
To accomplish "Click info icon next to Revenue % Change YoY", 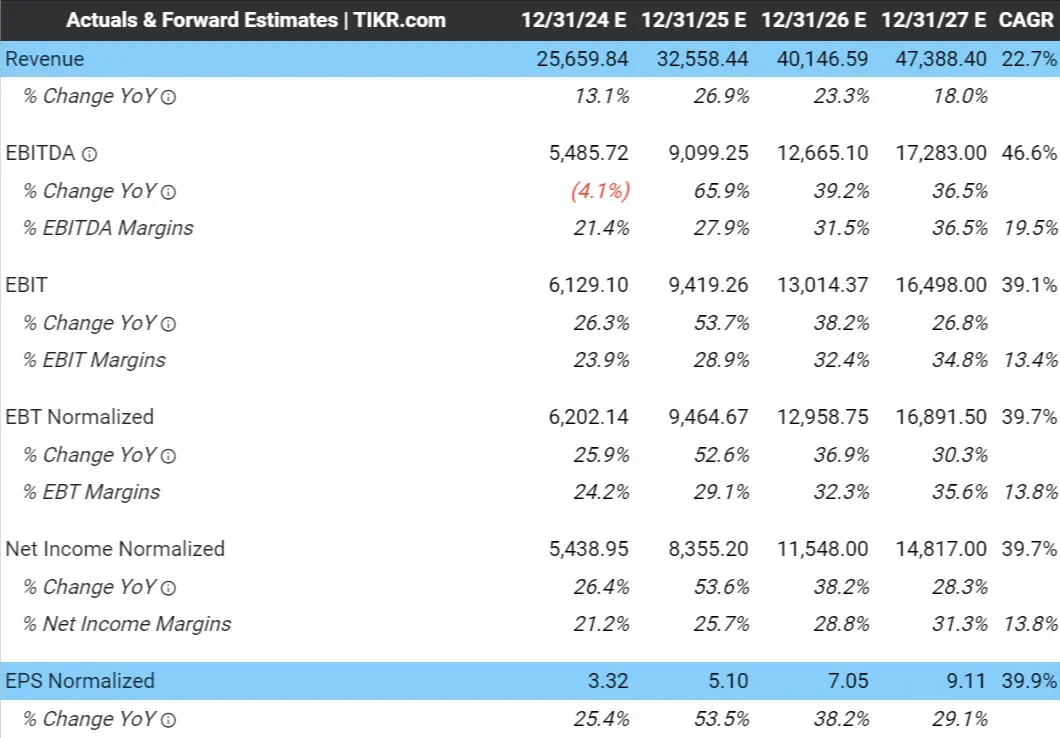I will 168,97.
